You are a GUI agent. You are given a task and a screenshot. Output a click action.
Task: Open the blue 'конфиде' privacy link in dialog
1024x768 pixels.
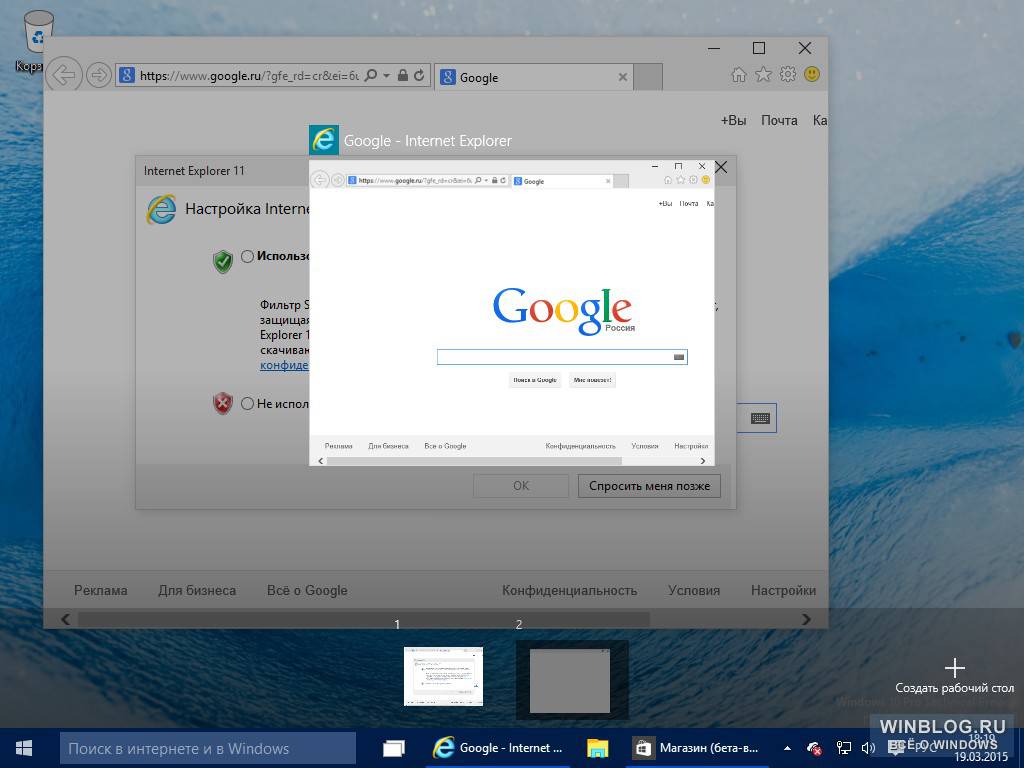click(x=284, y=365)
